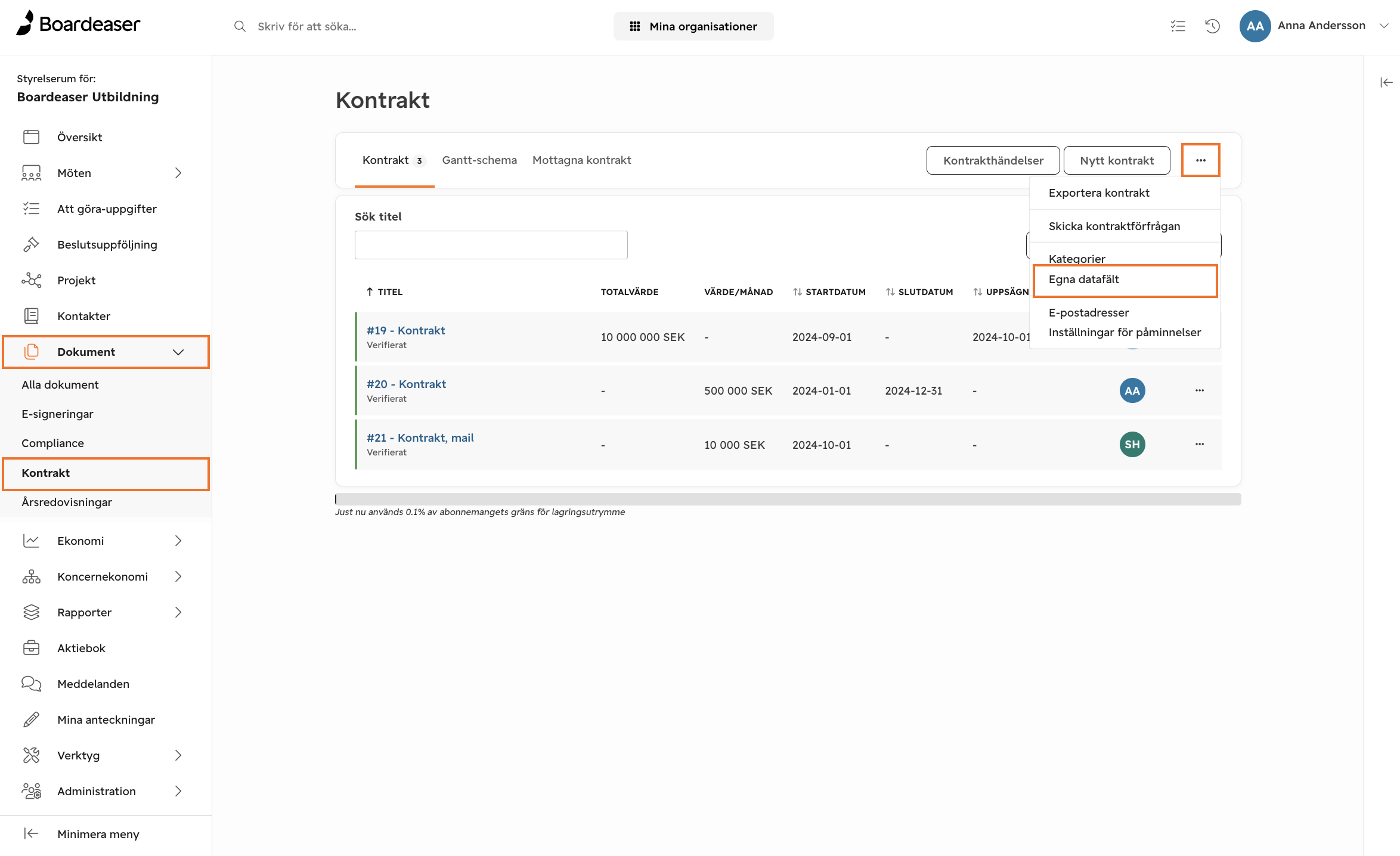Click the Möten sidebar icon
Screen dimensions: 1400x856
32,173
